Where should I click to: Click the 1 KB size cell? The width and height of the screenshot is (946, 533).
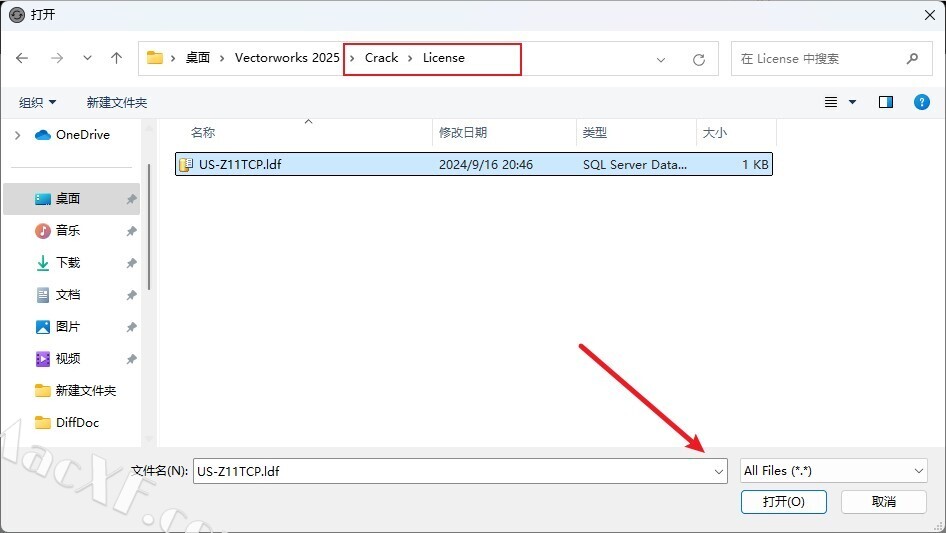pos(755,165)
